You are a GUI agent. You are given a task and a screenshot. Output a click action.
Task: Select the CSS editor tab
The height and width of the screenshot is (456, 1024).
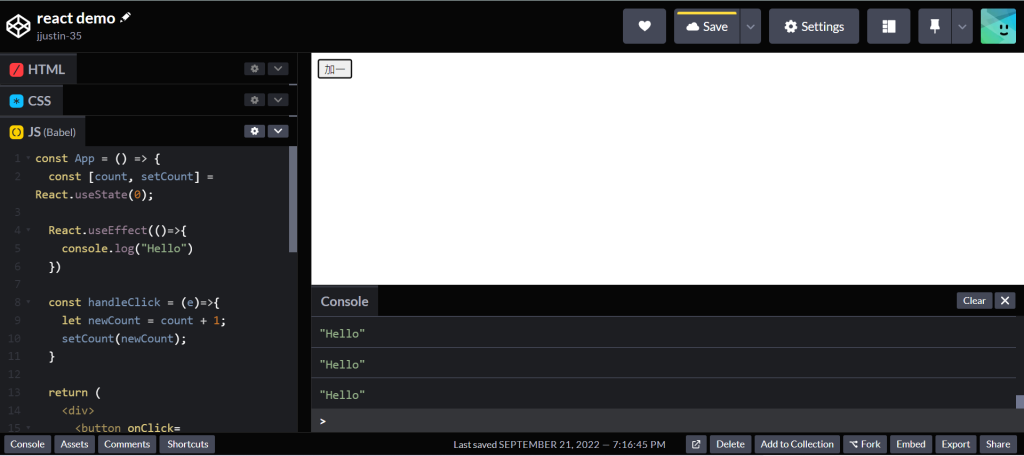coord(31,101)
